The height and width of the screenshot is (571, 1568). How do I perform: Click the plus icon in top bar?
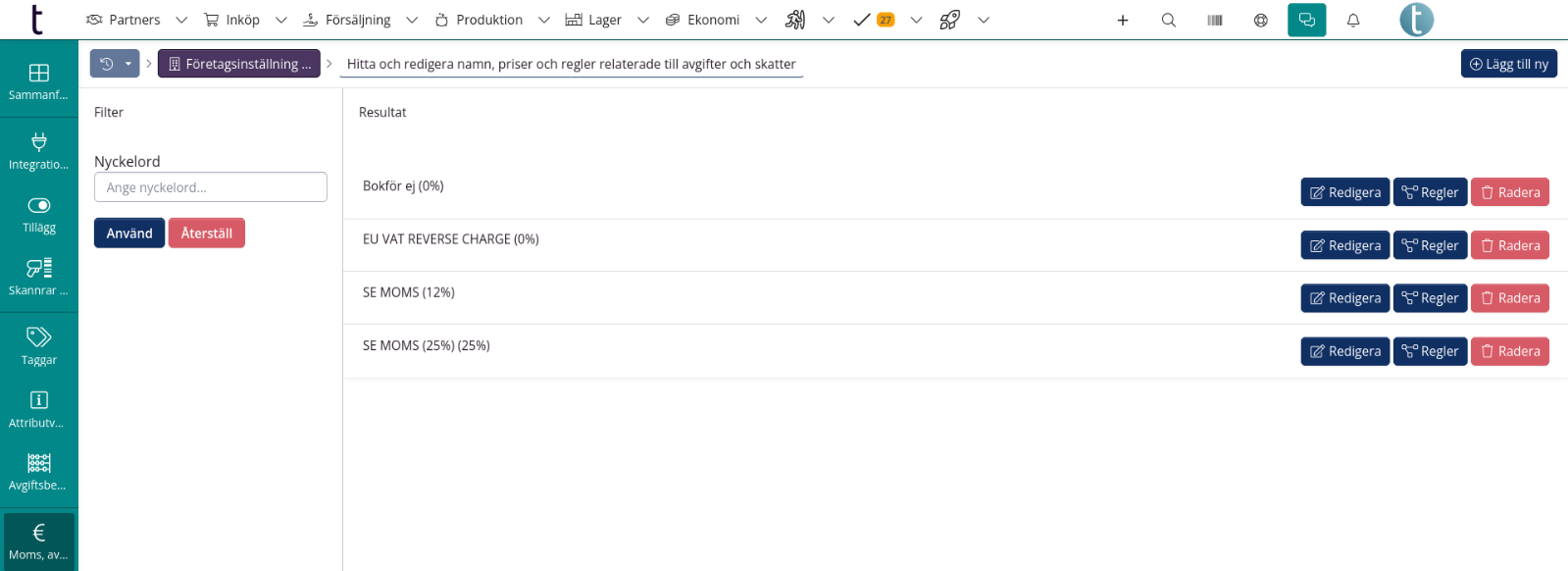point(1123,20)
